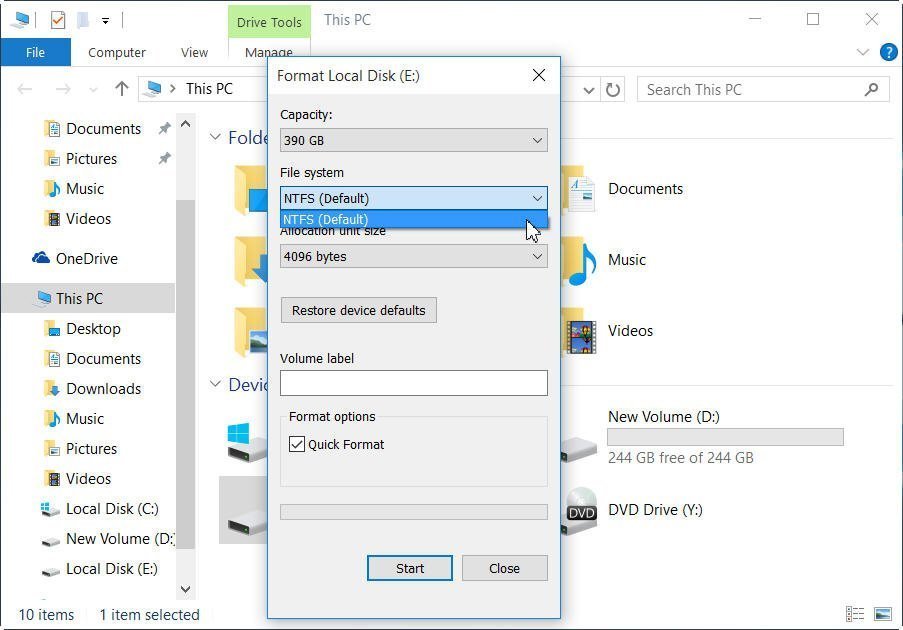Click the Refresh icon beside address bar
Viewport: 903px width, 630px height.
tap(613, 89)
